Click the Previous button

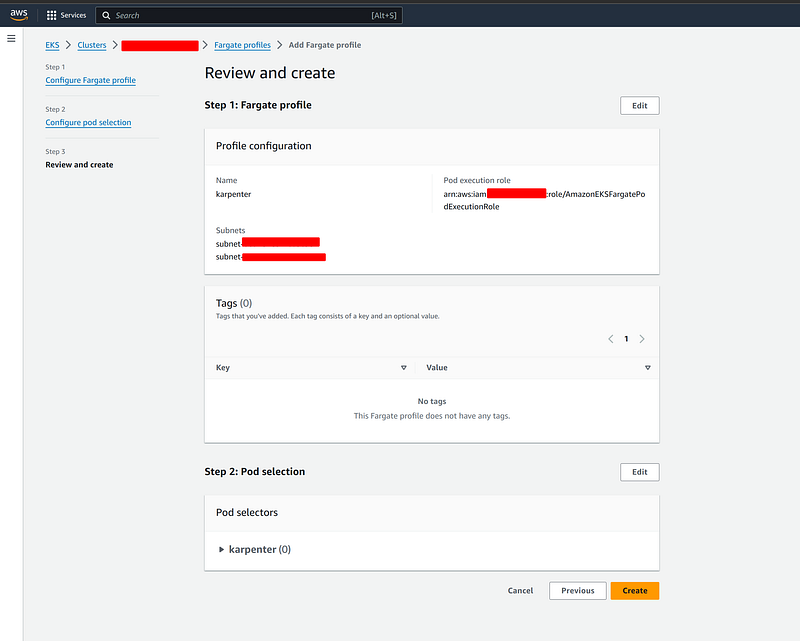click(578, 590)
